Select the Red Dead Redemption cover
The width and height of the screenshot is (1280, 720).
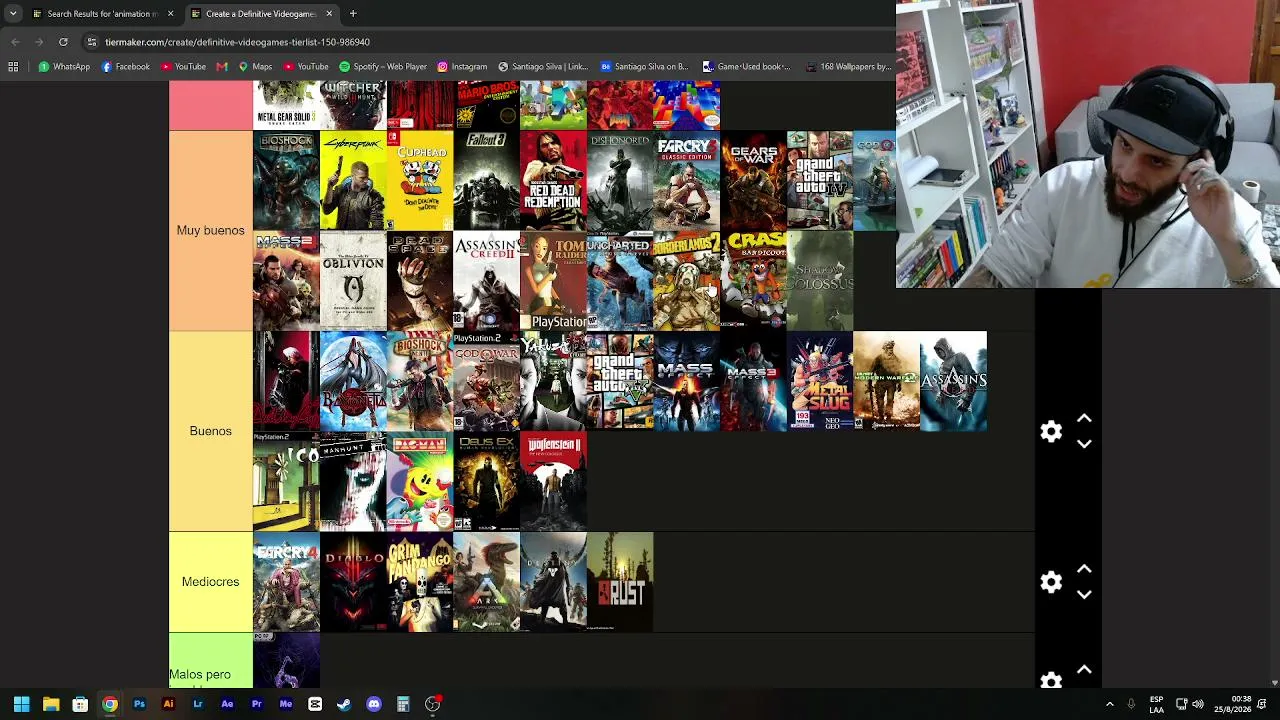(x=553, y=181)
